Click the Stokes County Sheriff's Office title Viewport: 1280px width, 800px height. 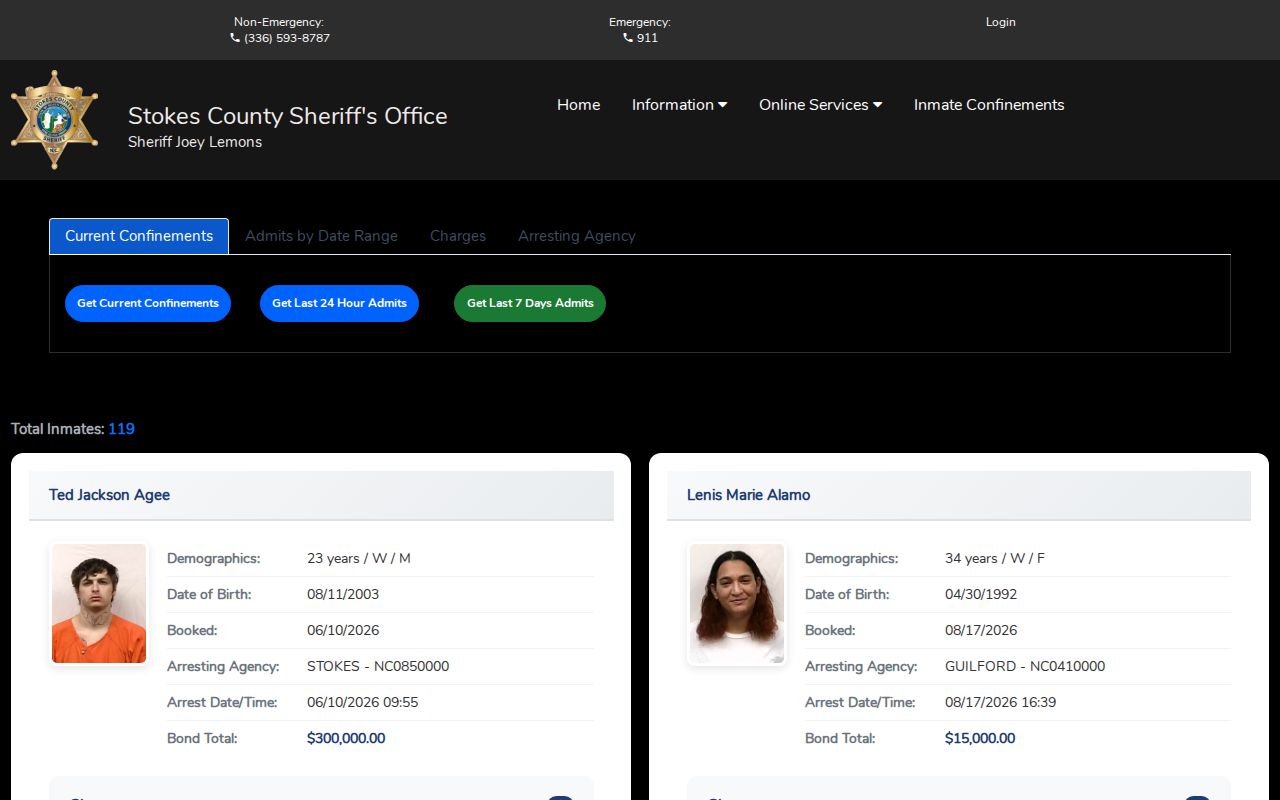(x=288, y=116)
